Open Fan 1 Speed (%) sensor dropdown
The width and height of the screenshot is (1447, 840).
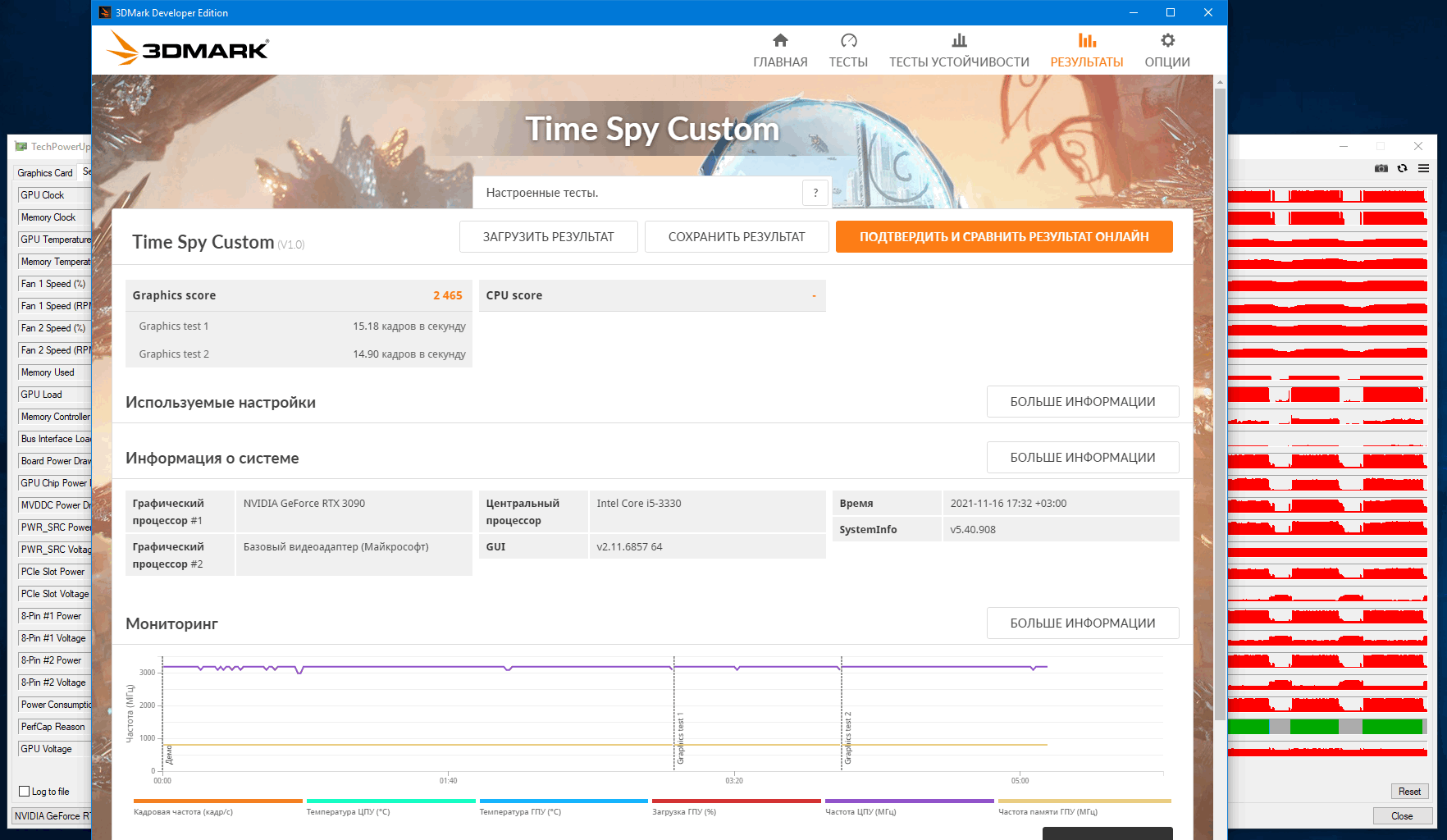point(54,284)
